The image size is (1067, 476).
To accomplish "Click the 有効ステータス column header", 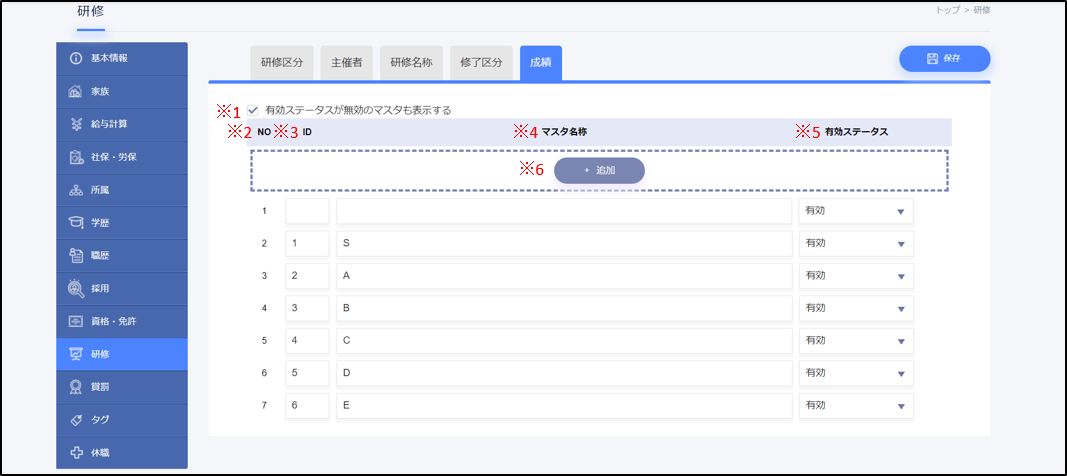I will coord(856,132).
